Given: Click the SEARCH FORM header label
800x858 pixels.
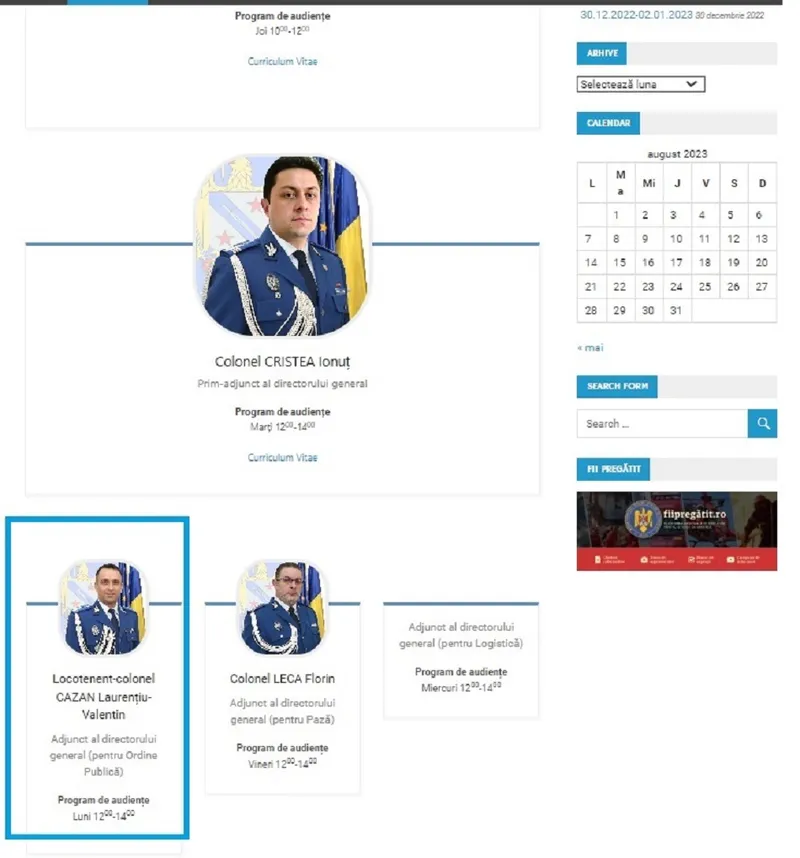Looking at the screenshot, I should pyautogui.click(x=617, y=386).
